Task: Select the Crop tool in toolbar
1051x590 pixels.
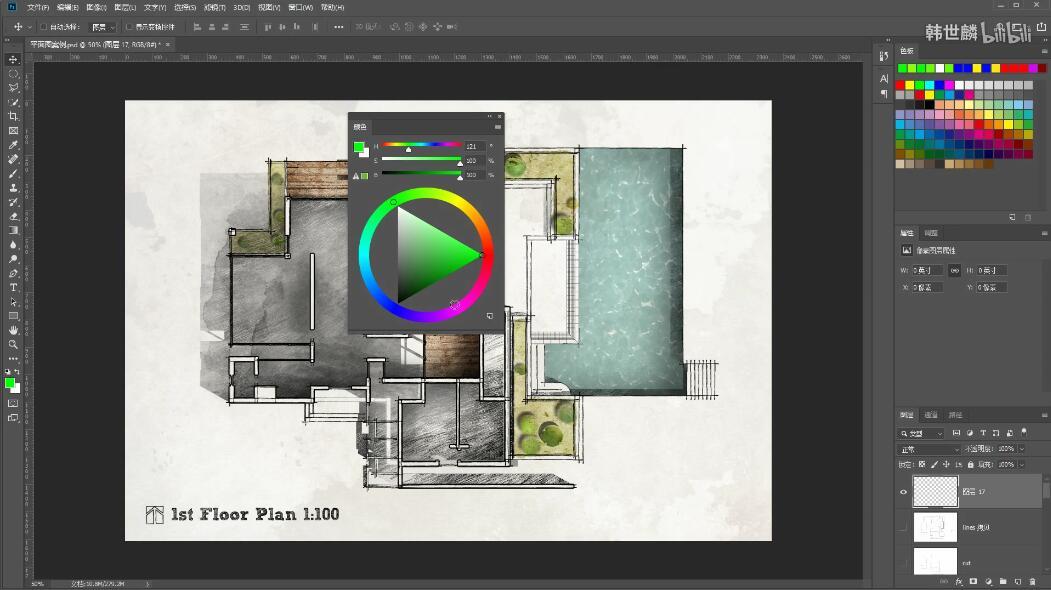Action: click(x=13, y=116)
